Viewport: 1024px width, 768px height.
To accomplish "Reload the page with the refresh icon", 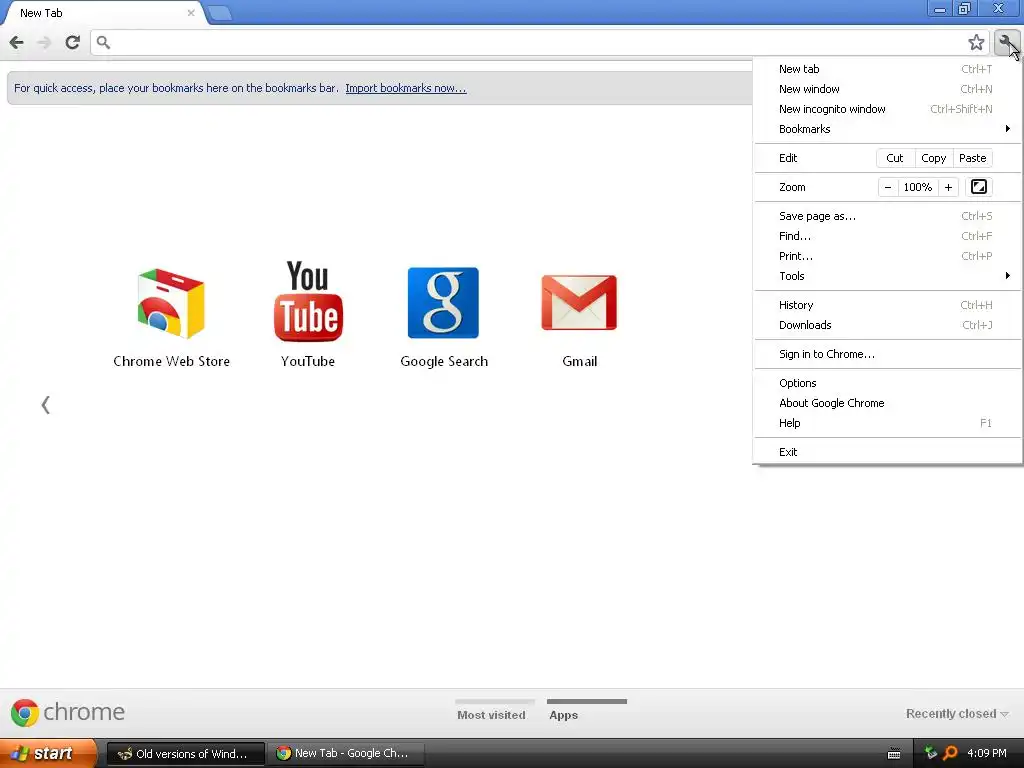I will (72, 42).
